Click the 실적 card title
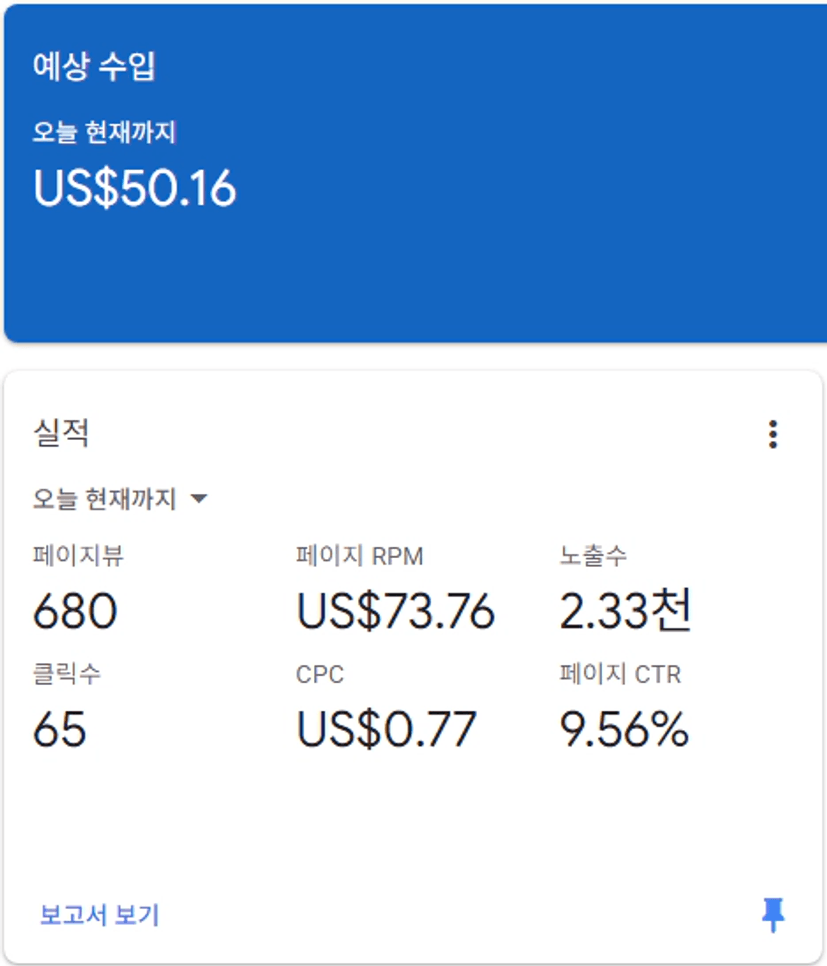The height and width of the screenshot is (966, 827). coord(61,433)
